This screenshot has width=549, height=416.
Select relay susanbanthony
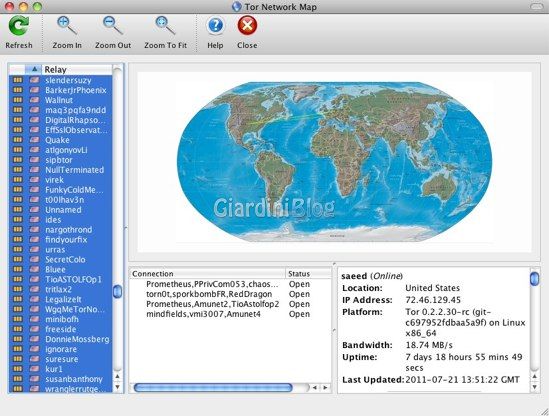tap(74, 379)
